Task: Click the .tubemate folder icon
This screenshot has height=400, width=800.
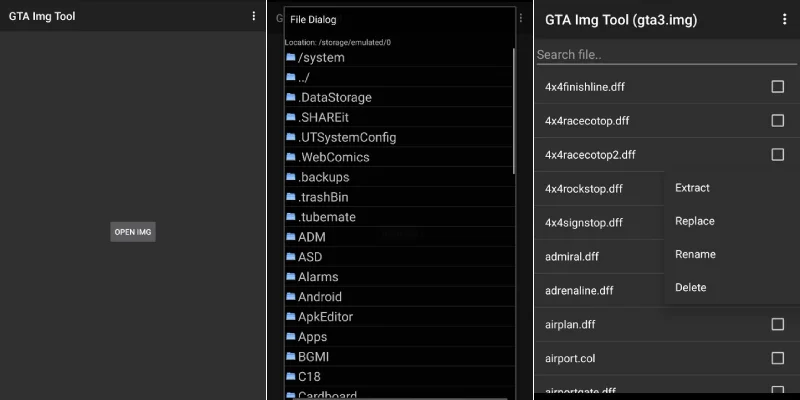Action: [x=291, y=216]
